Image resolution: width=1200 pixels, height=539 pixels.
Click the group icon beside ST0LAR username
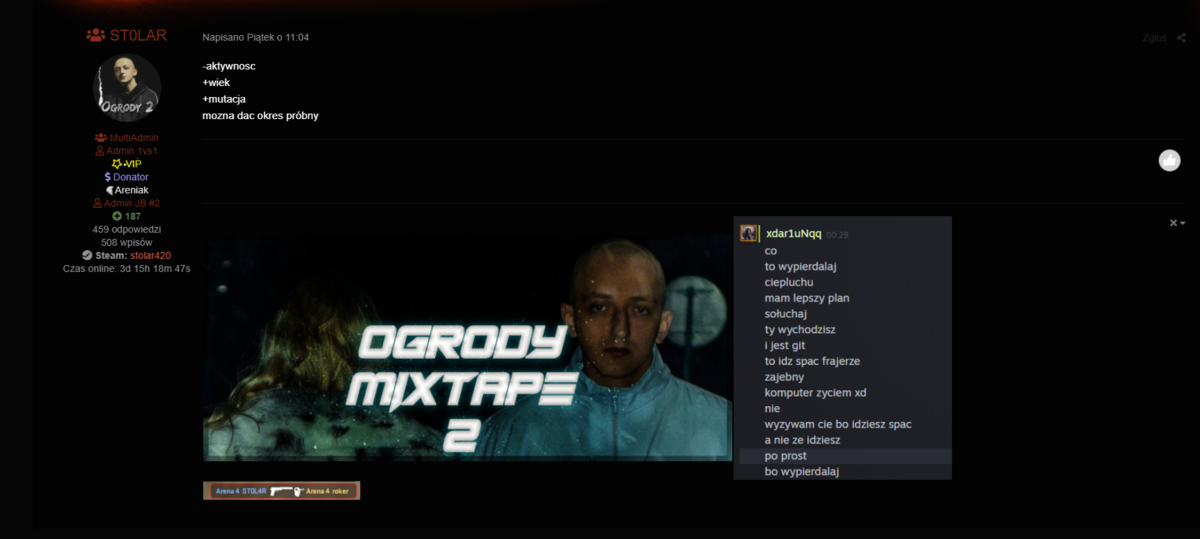96,35
